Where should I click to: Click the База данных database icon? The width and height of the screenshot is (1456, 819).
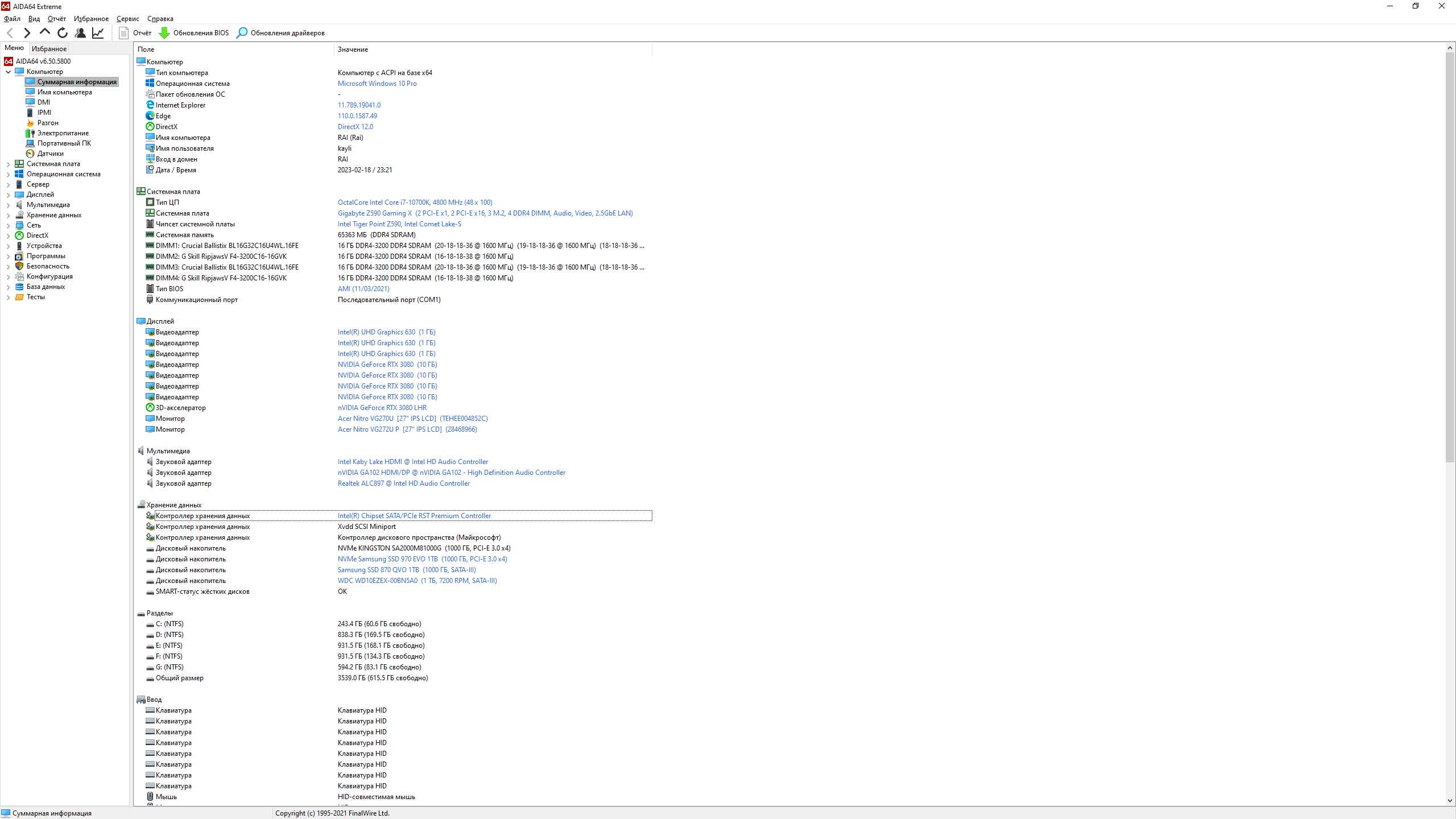[19, 287]
